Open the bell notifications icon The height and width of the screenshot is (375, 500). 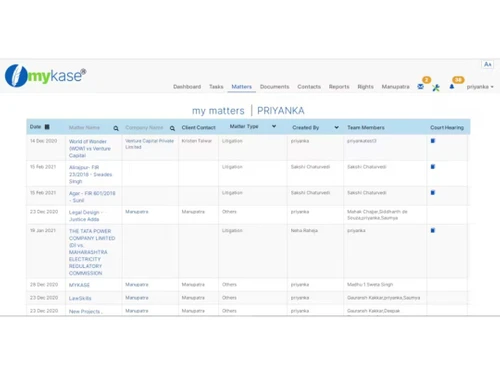(x=452, y=87)
